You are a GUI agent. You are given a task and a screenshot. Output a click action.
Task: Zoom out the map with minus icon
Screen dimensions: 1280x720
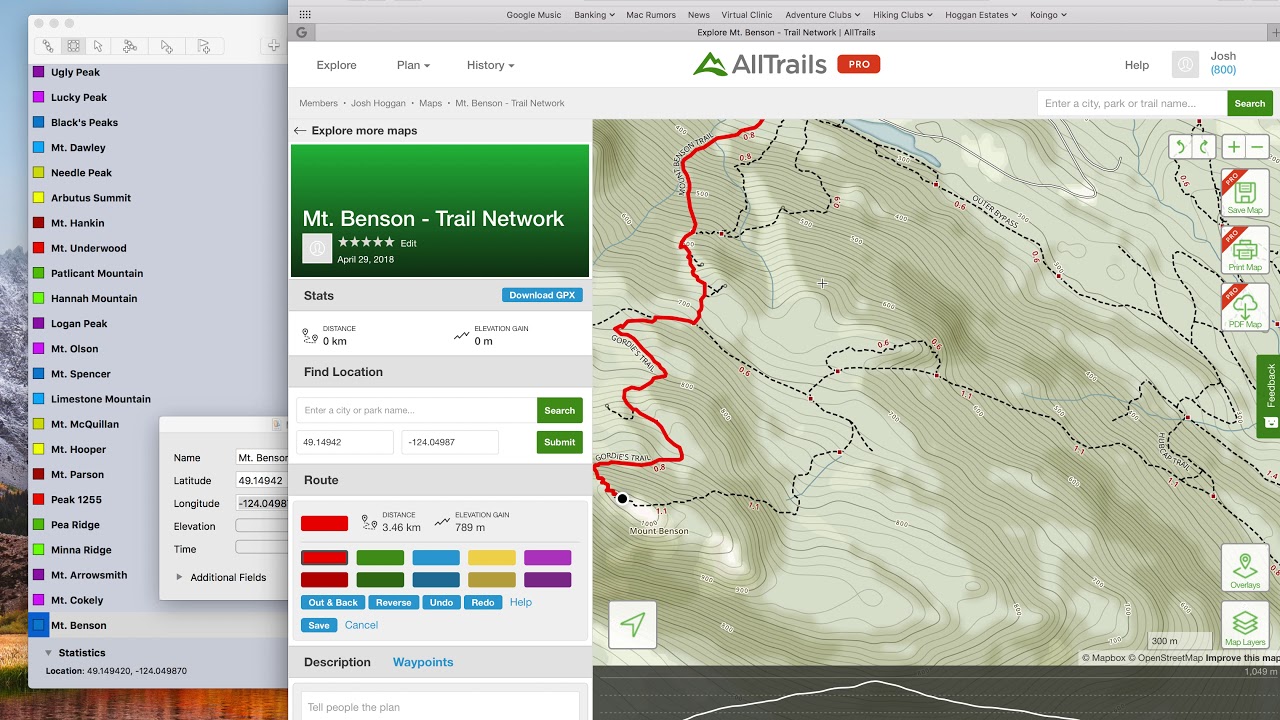coord(1258,147)
